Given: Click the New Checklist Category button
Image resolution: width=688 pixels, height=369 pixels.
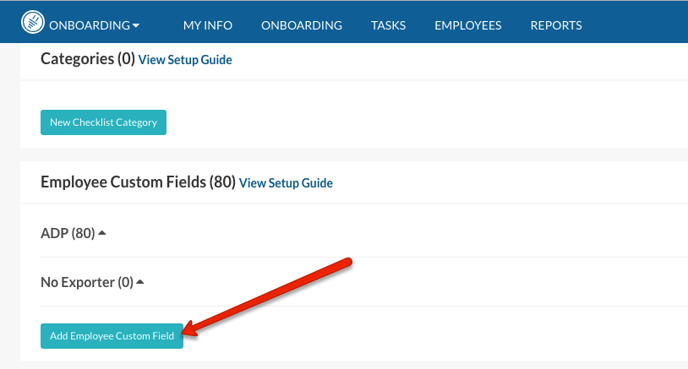Looking at the screenshot, I should (x=104, y=122).
